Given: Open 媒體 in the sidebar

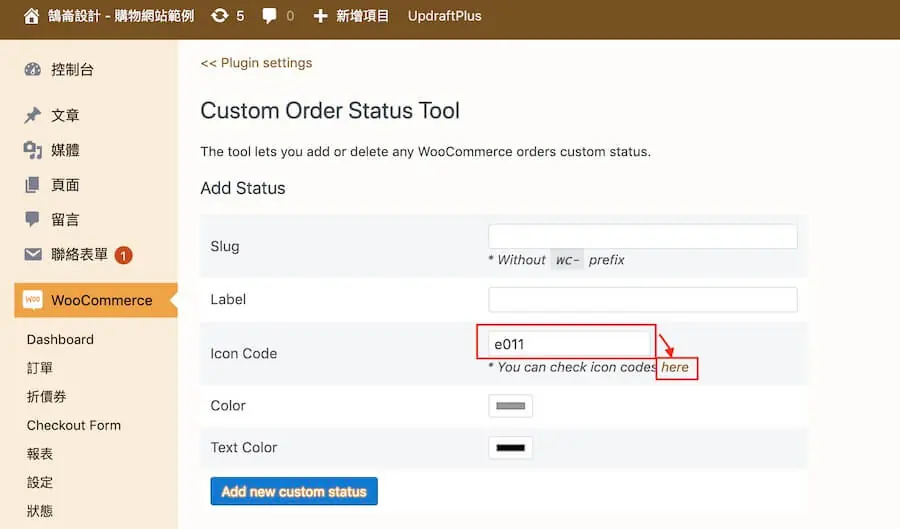Looking at the screenshot, I should point(65,150).
